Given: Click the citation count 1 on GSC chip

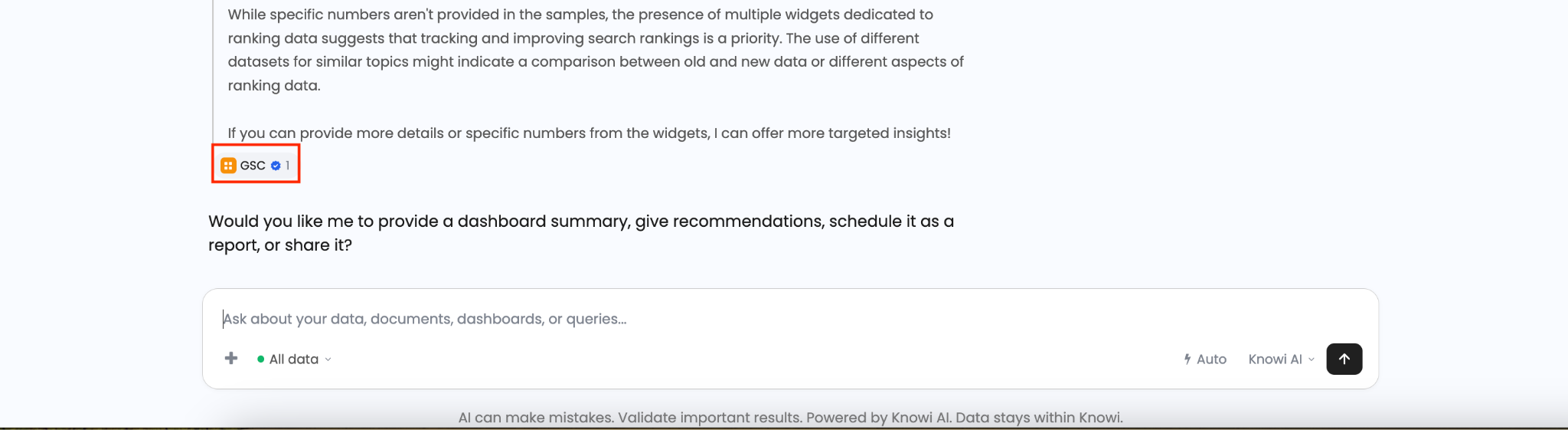Looking at the screenshot, I should click(x=287, y=166).
